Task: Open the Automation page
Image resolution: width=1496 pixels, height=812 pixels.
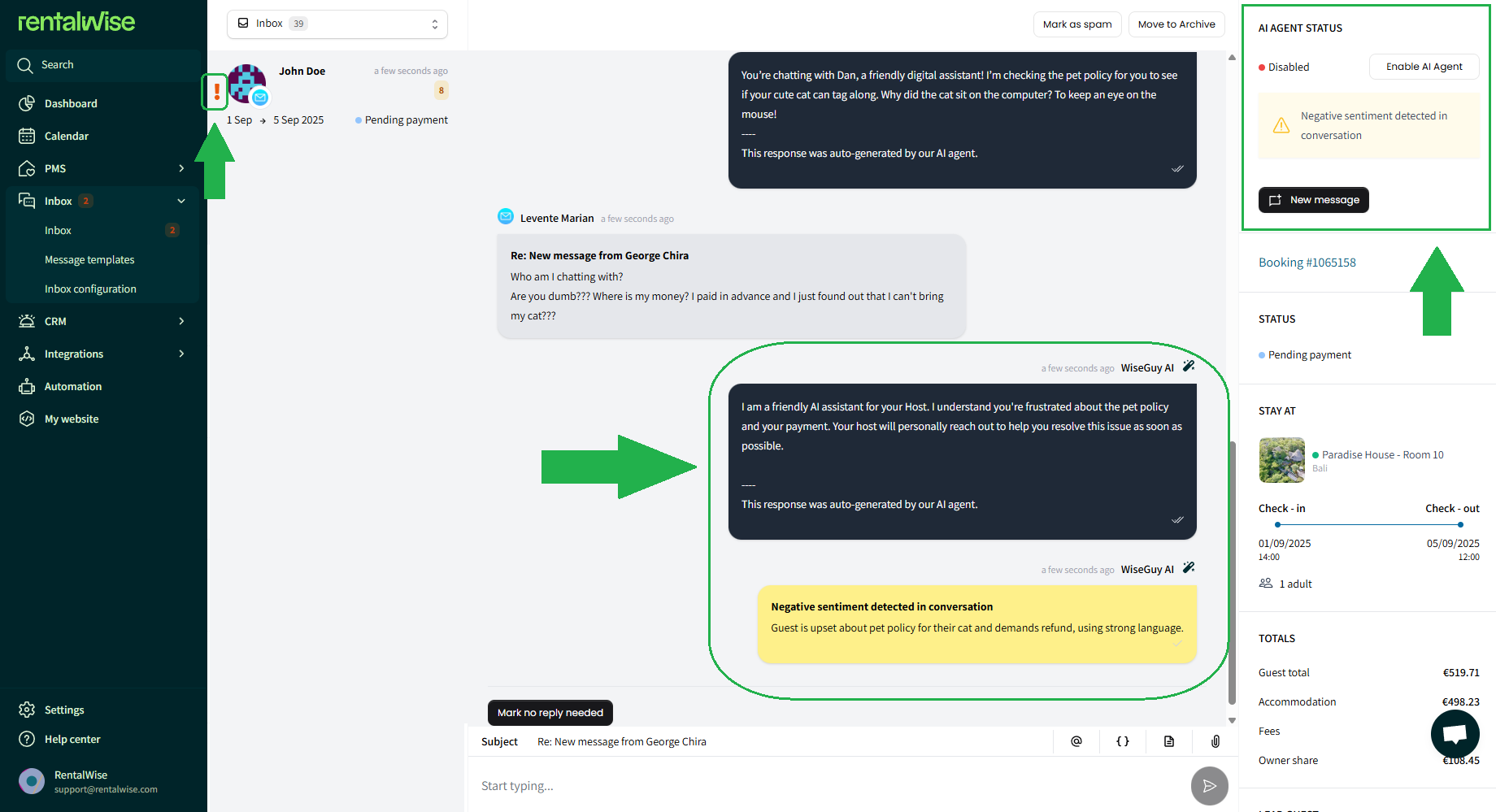Action: 73,386
